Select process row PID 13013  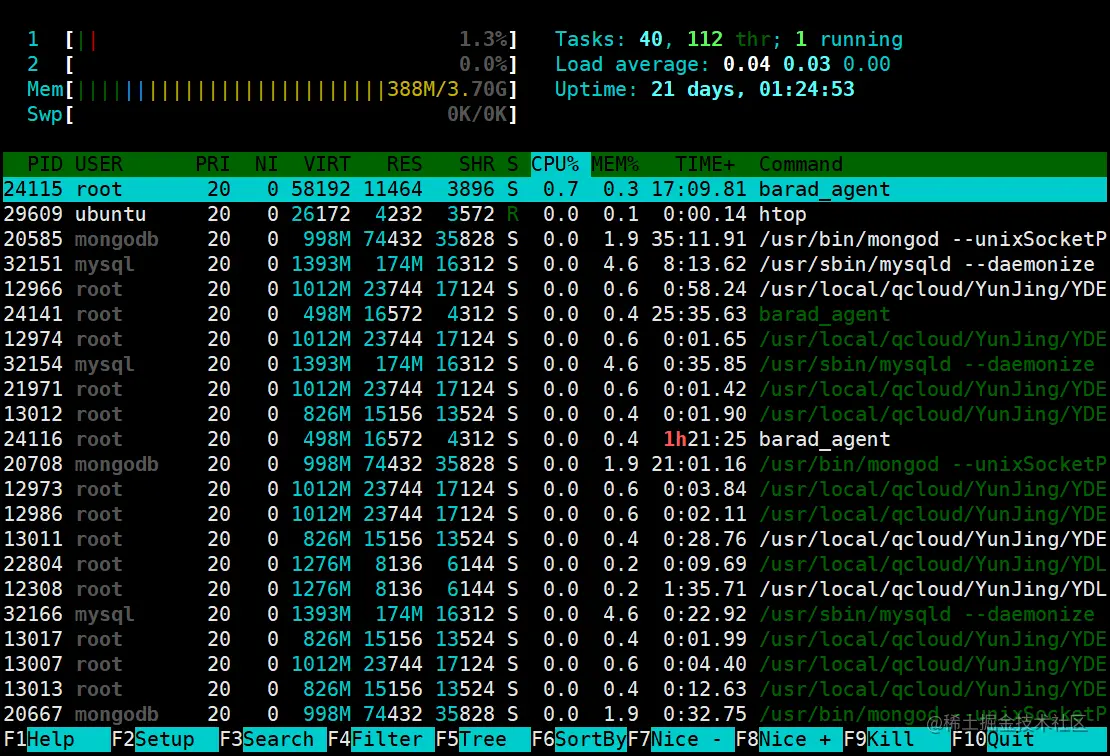click(555, 689)
